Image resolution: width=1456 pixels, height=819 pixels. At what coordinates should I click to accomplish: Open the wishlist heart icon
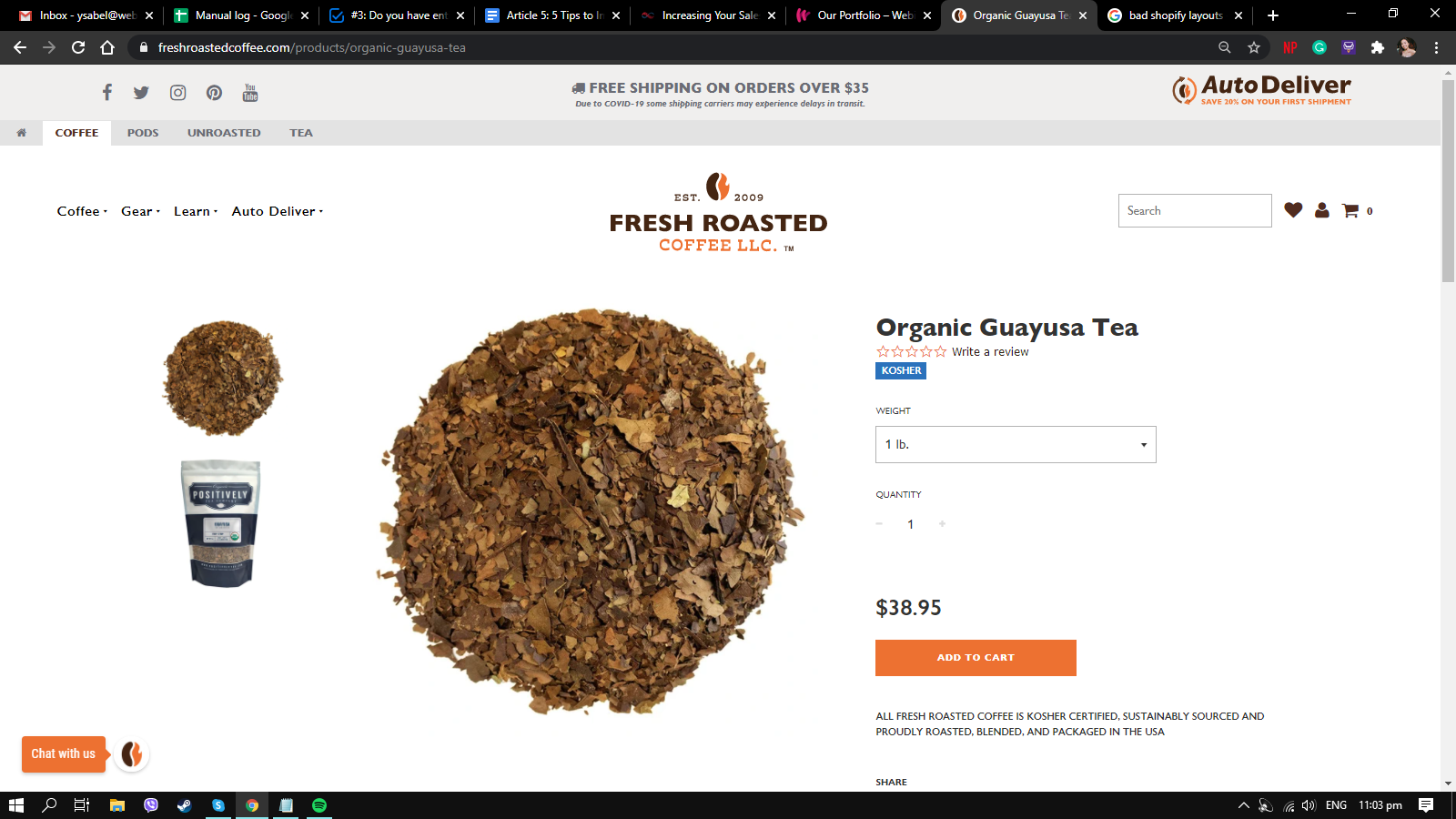click(1293, 210)
